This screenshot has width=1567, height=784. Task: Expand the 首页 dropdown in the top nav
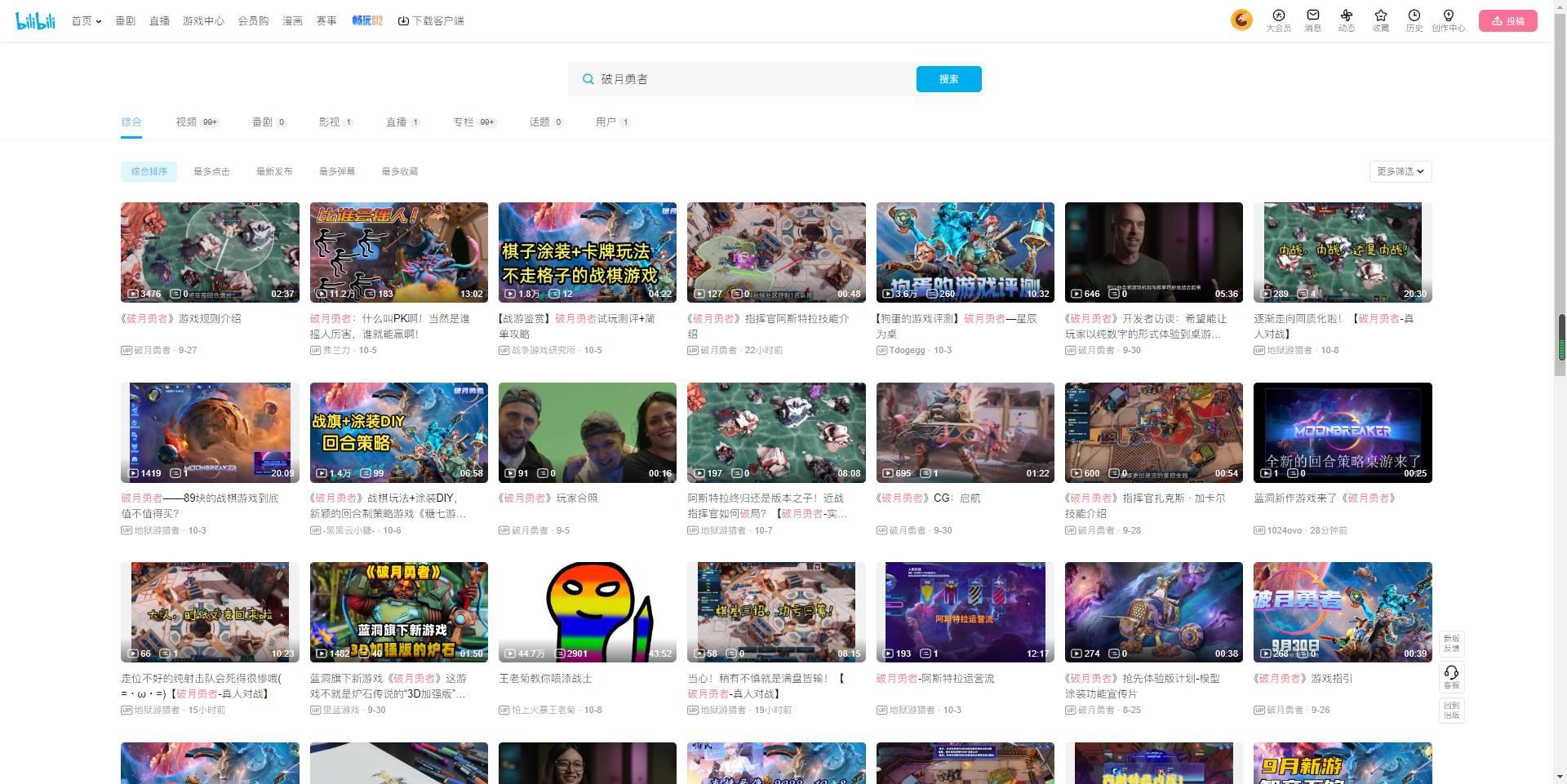[87, 20]
